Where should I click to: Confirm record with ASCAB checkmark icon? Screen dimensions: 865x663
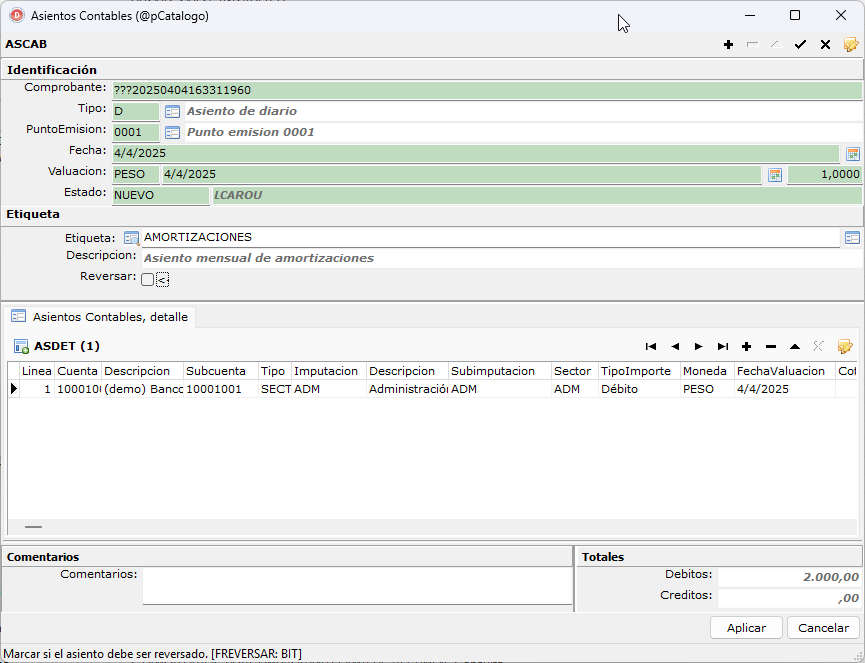tap(800, 45)
